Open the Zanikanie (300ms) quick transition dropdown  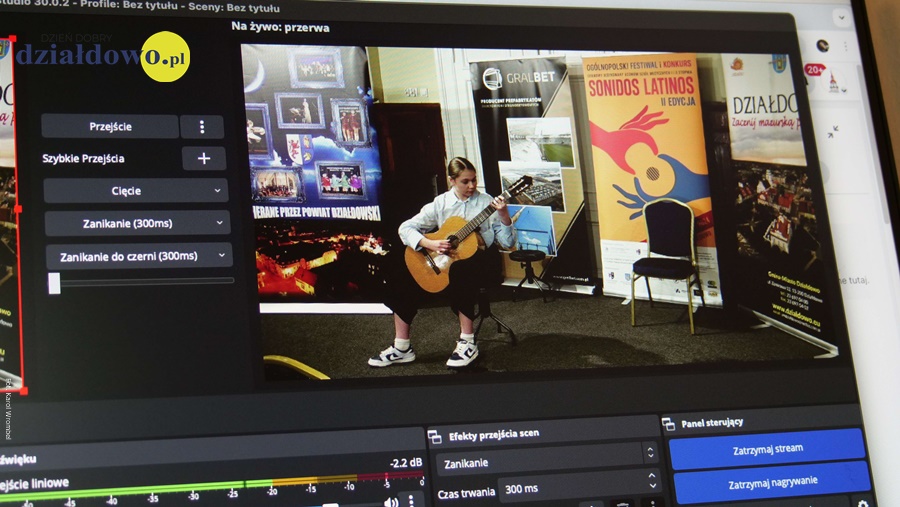coord(137,223)
